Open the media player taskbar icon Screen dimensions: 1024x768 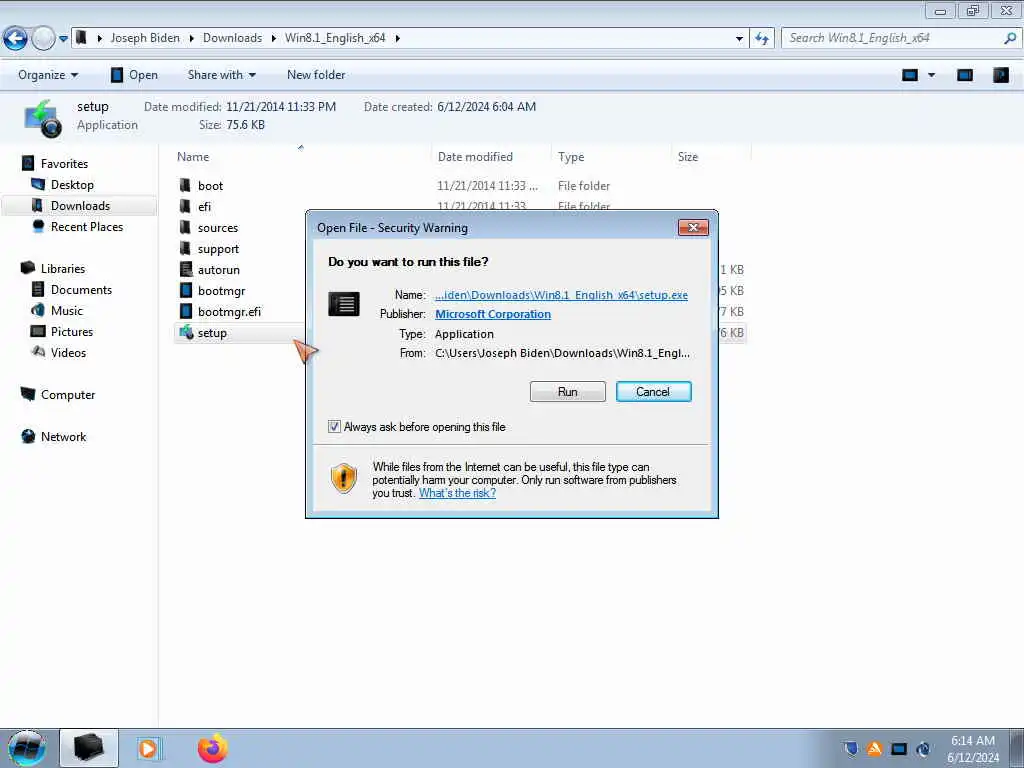(148, 748)
